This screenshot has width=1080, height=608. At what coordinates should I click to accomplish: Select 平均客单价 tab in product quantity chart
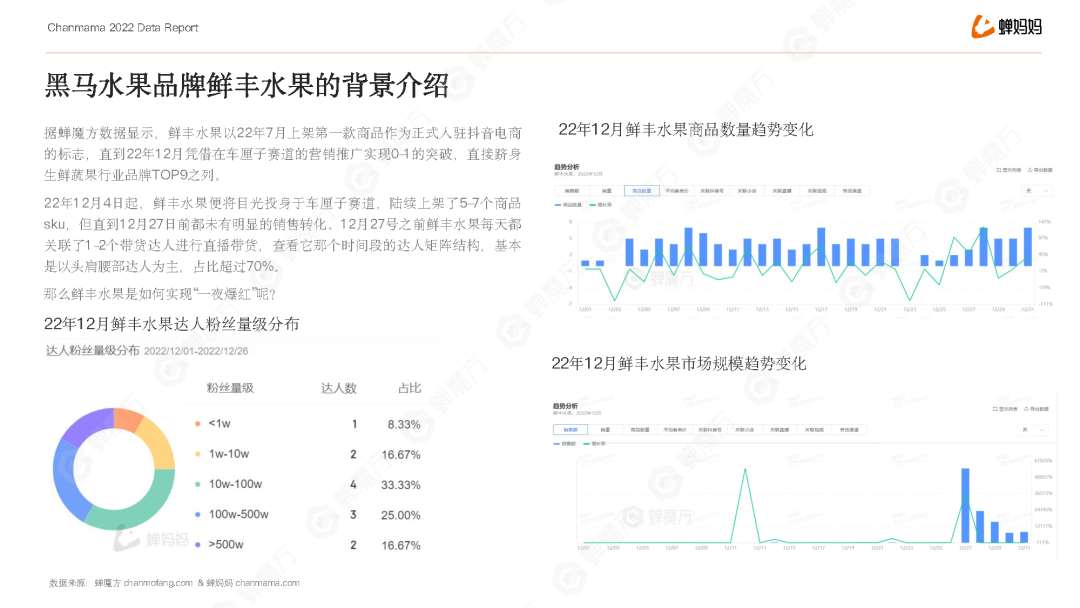click(x=677, y=191)
